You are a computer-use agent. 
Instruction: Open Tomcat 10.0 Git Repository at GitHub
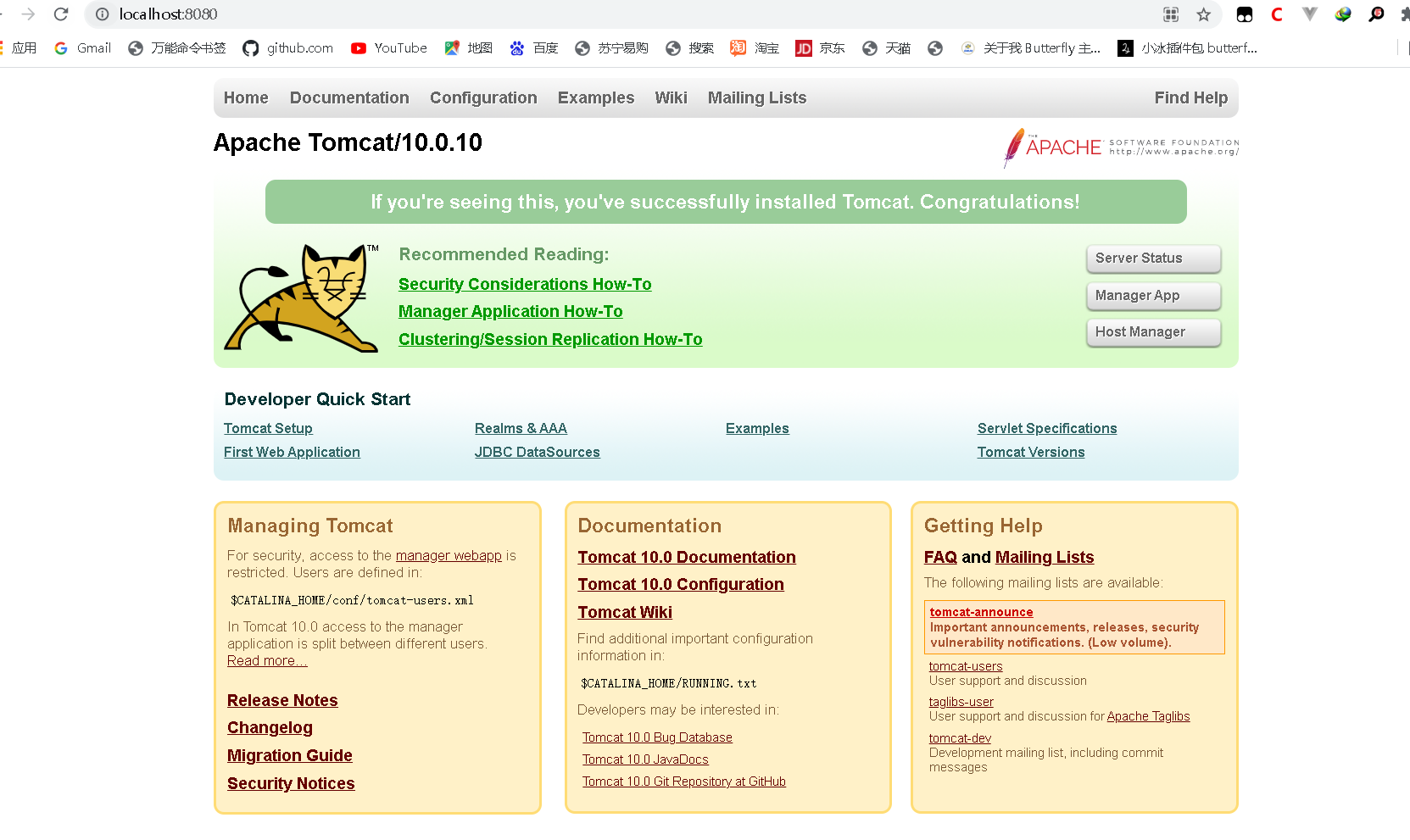(x=684, y=782)
